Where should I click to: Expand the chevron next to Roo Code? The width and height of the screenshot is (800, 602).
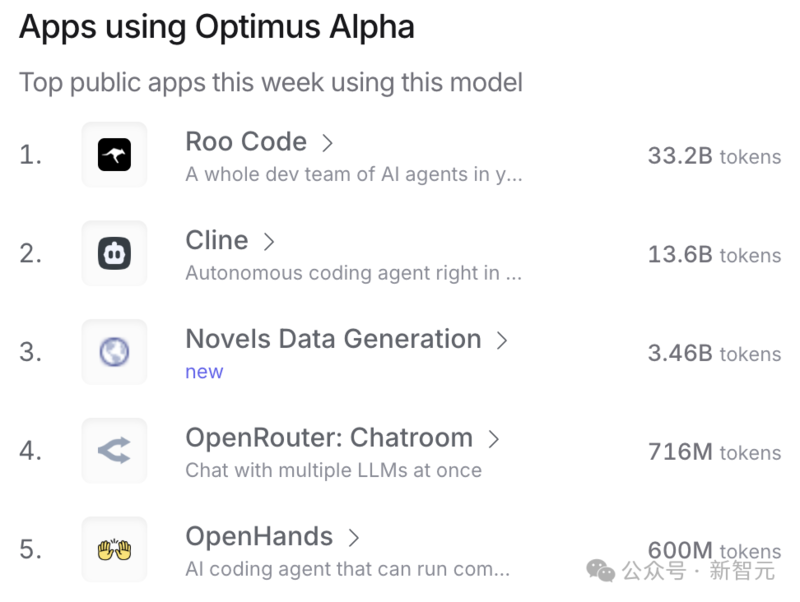click(329, 142)
